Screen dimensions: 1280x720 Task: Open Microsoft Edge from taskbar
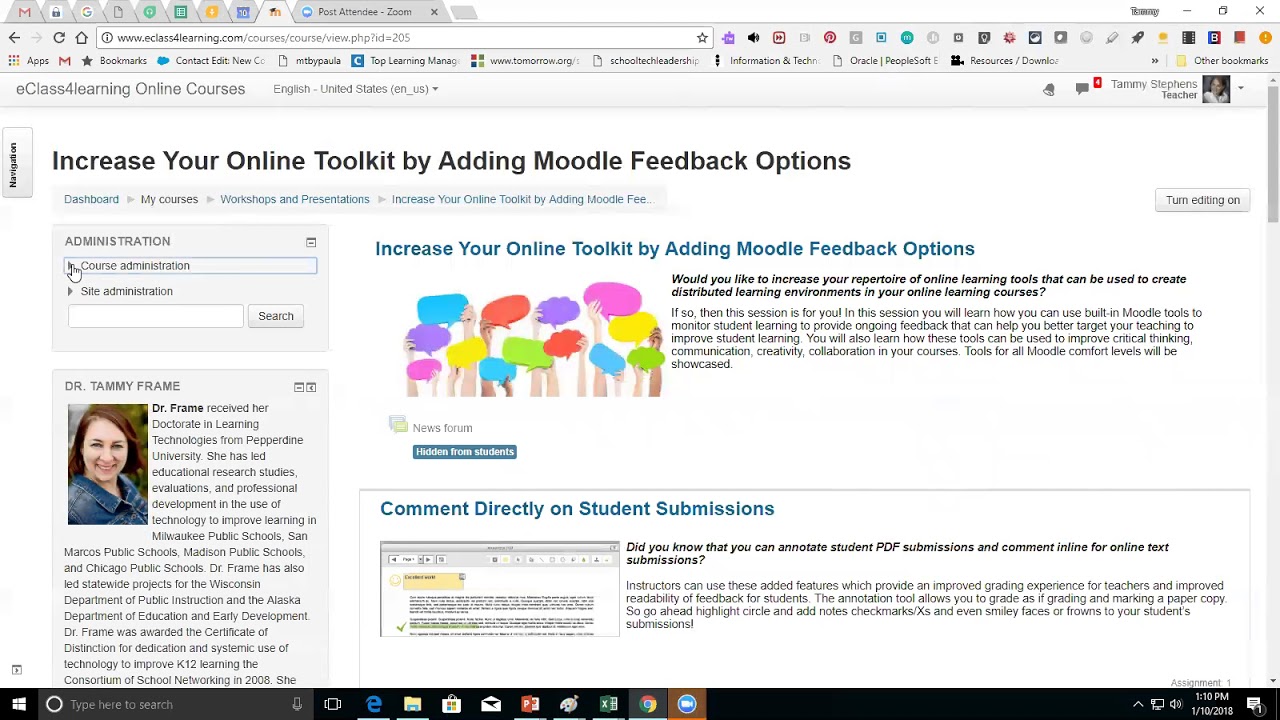pyautogui.click(x=373, y=704)
